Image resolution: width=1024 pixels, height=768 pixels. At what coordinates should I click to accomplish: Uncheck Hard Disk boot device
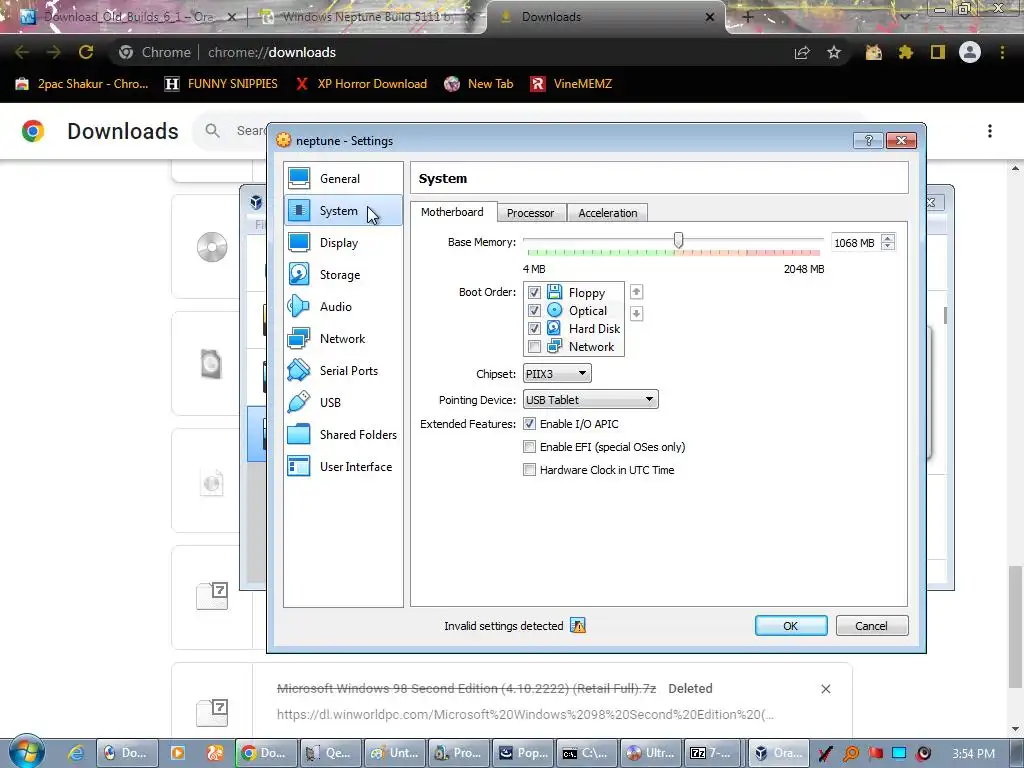534,328
